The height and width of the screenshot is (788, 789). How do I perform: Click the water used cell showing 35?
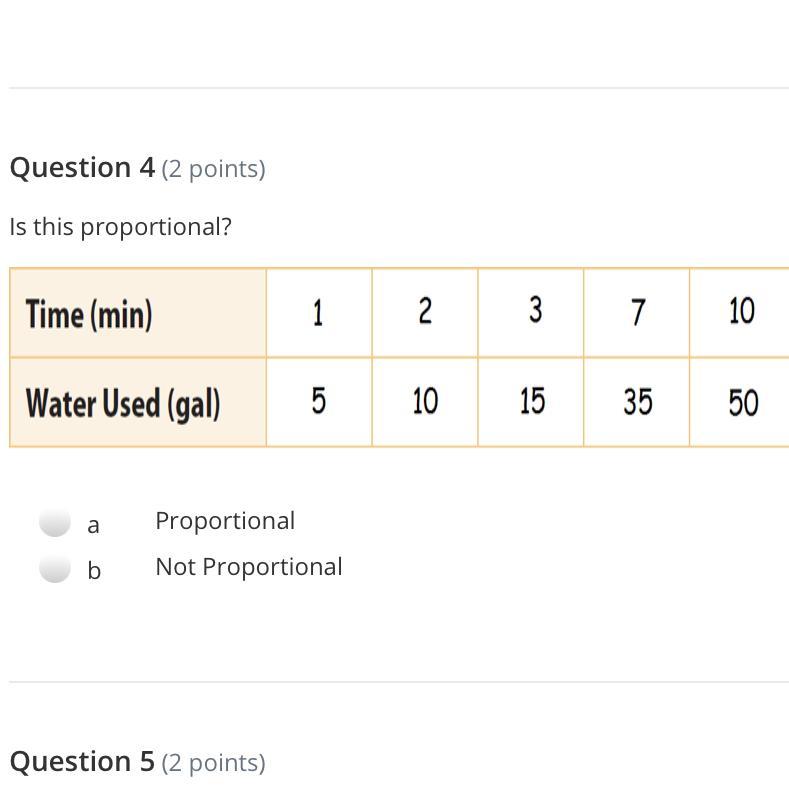[638, 402]
